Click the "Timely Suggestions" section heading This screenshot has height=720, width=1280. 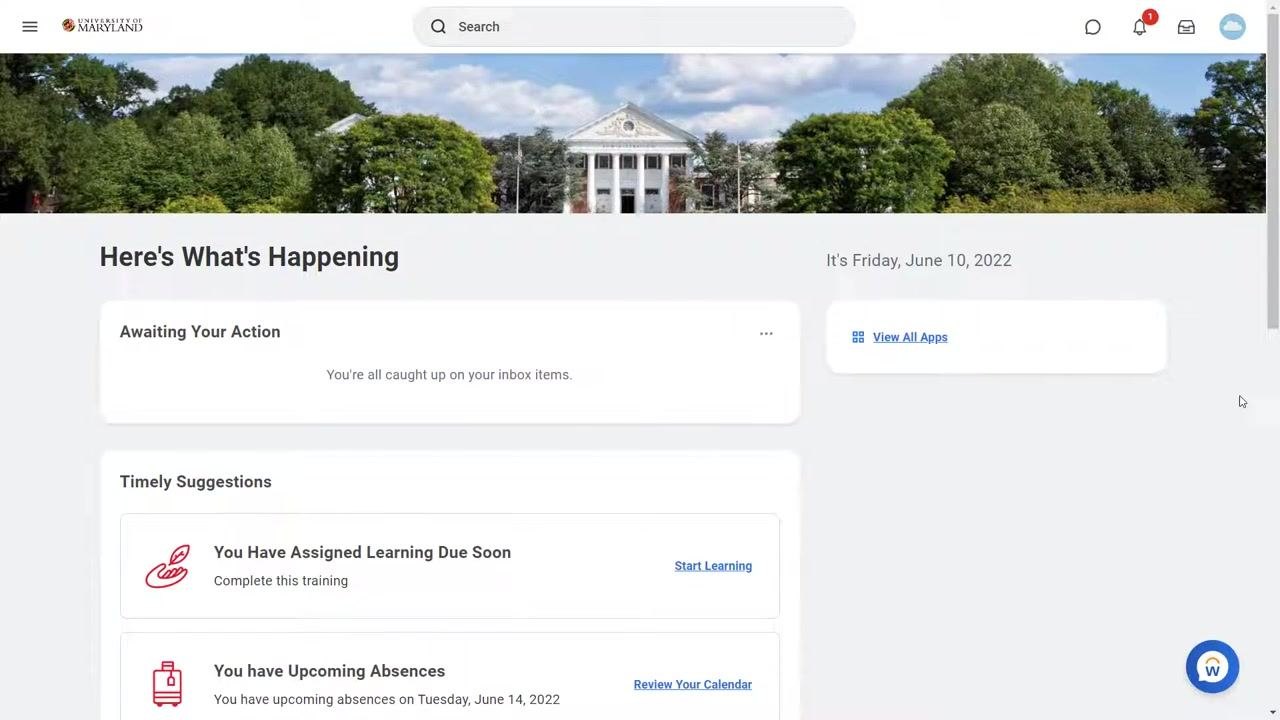click(196, 482)
